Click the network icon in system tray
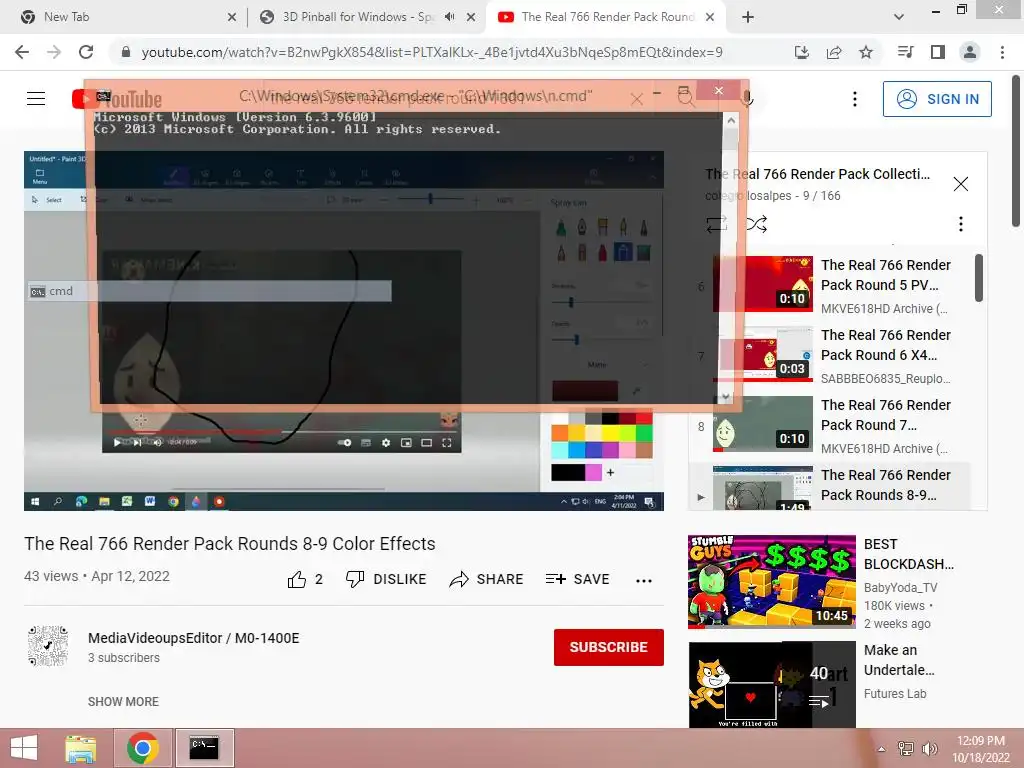 click(906, 749)
